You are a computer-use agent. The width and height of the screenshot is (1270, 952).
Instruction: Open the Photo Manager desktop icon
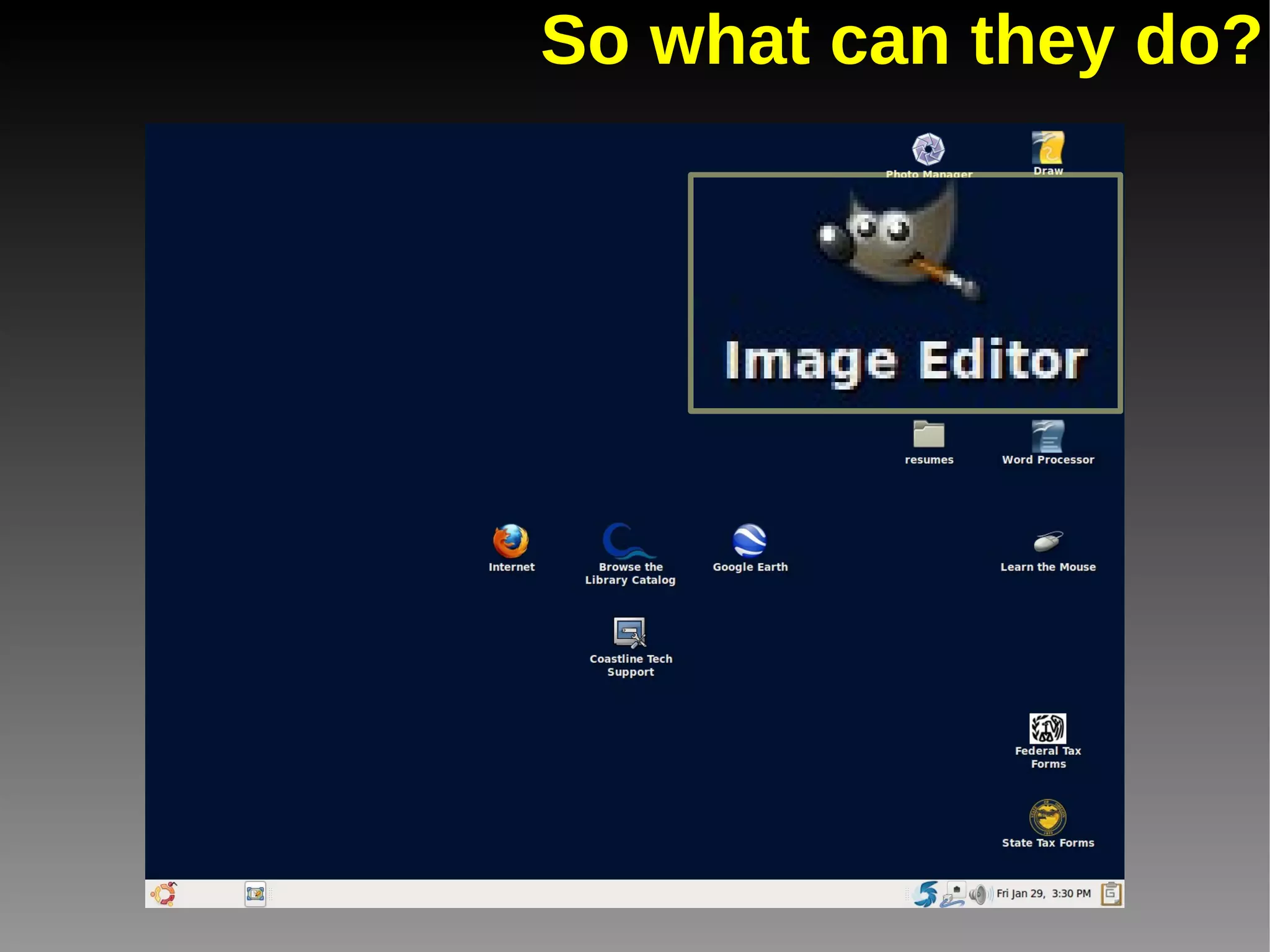coord(928,149)
